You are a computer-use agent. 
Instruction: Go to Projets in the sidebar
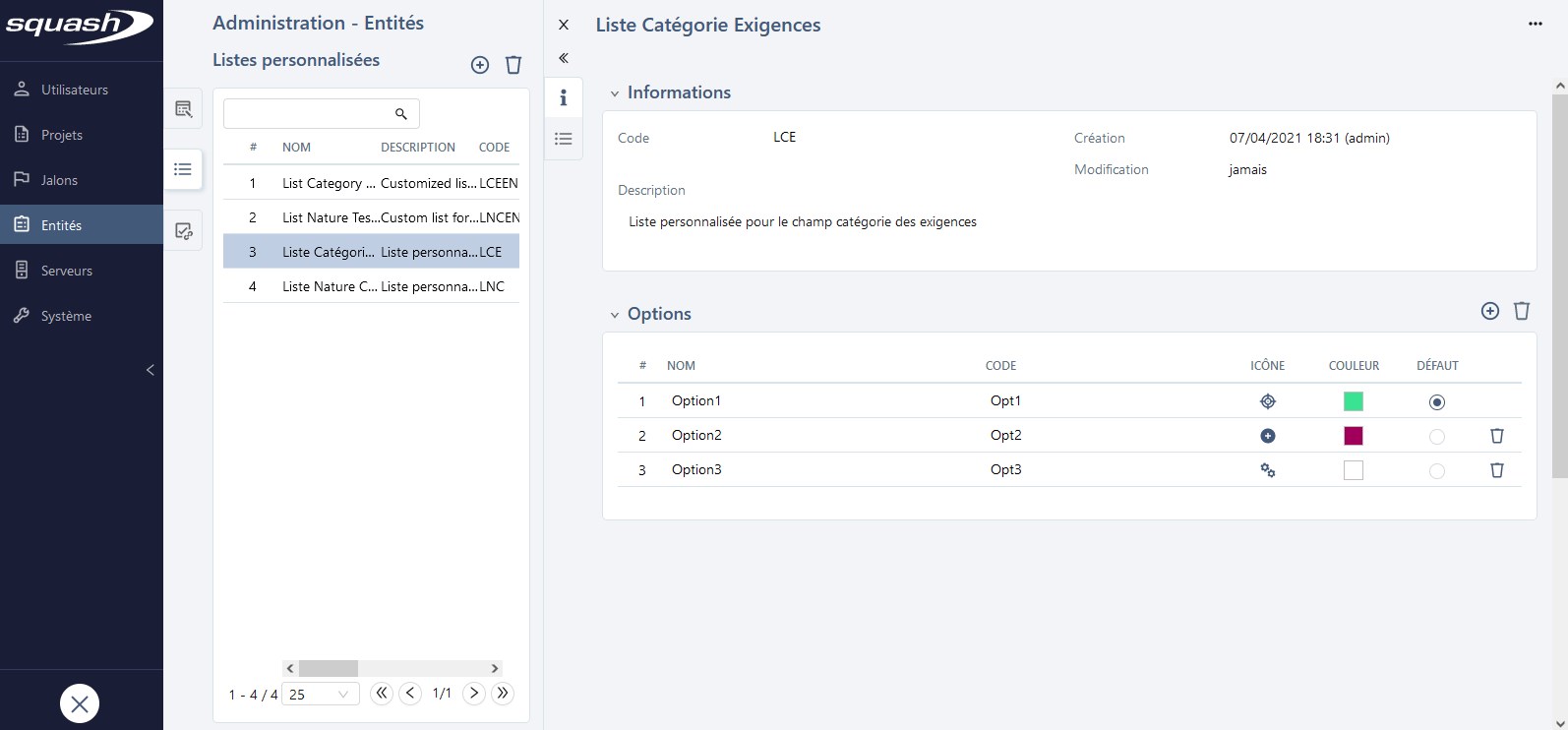coord(62,135)
